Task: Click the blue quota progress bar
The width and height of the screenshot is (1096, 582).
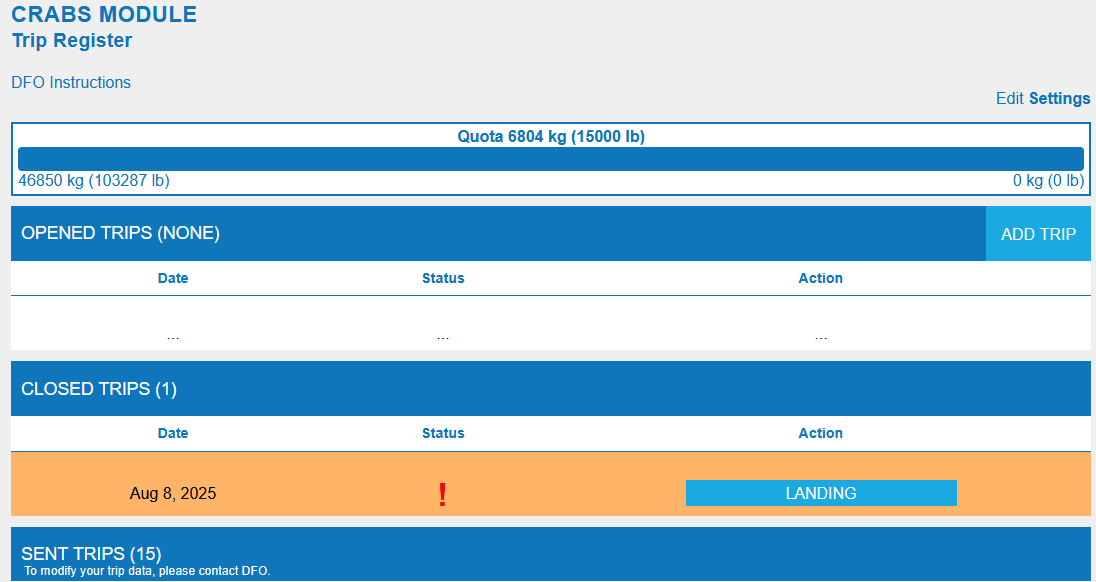Action: click(550, 159)
